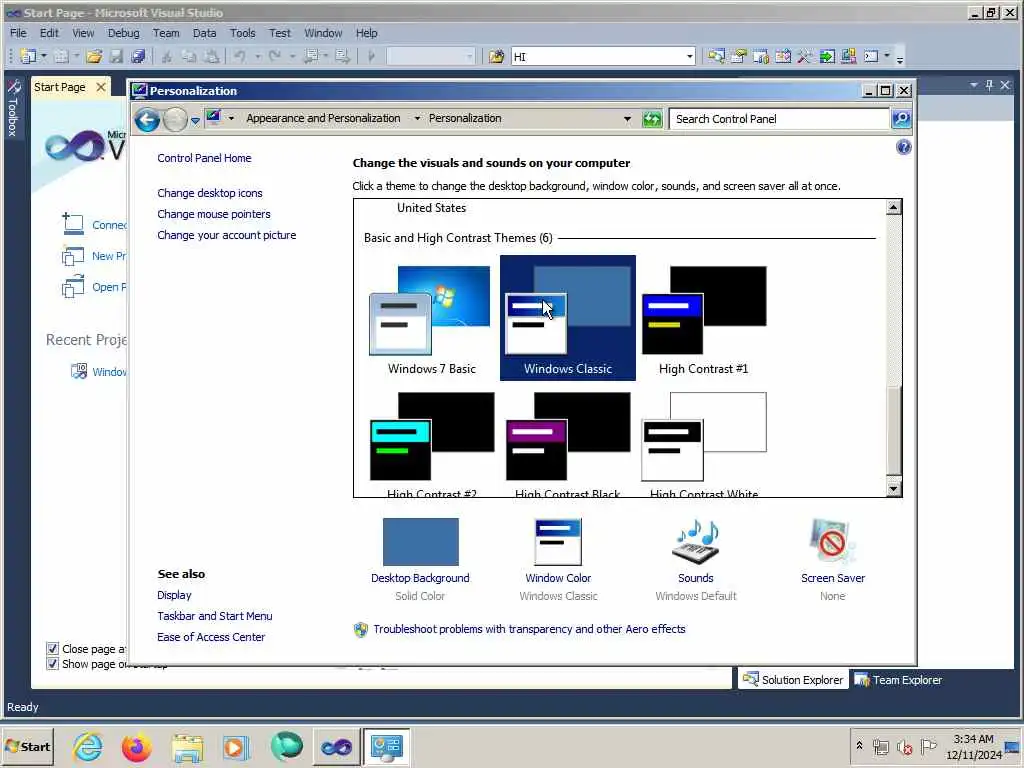1024x768 pixels.
Task: Switch to the Team Explorer tab
Action: click(x=898, y=680)
